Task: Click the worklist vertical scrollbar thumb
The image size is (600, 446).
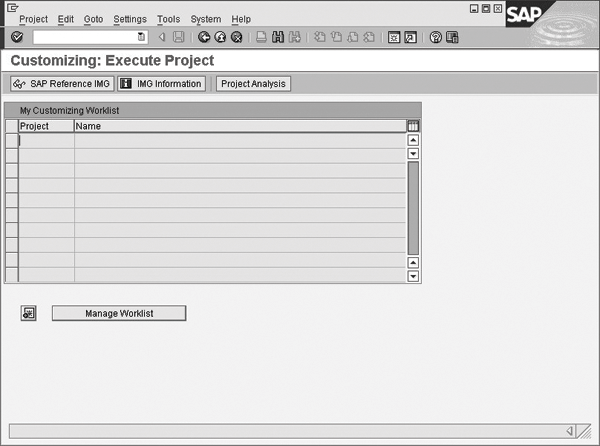Action: tap(413, 208)
